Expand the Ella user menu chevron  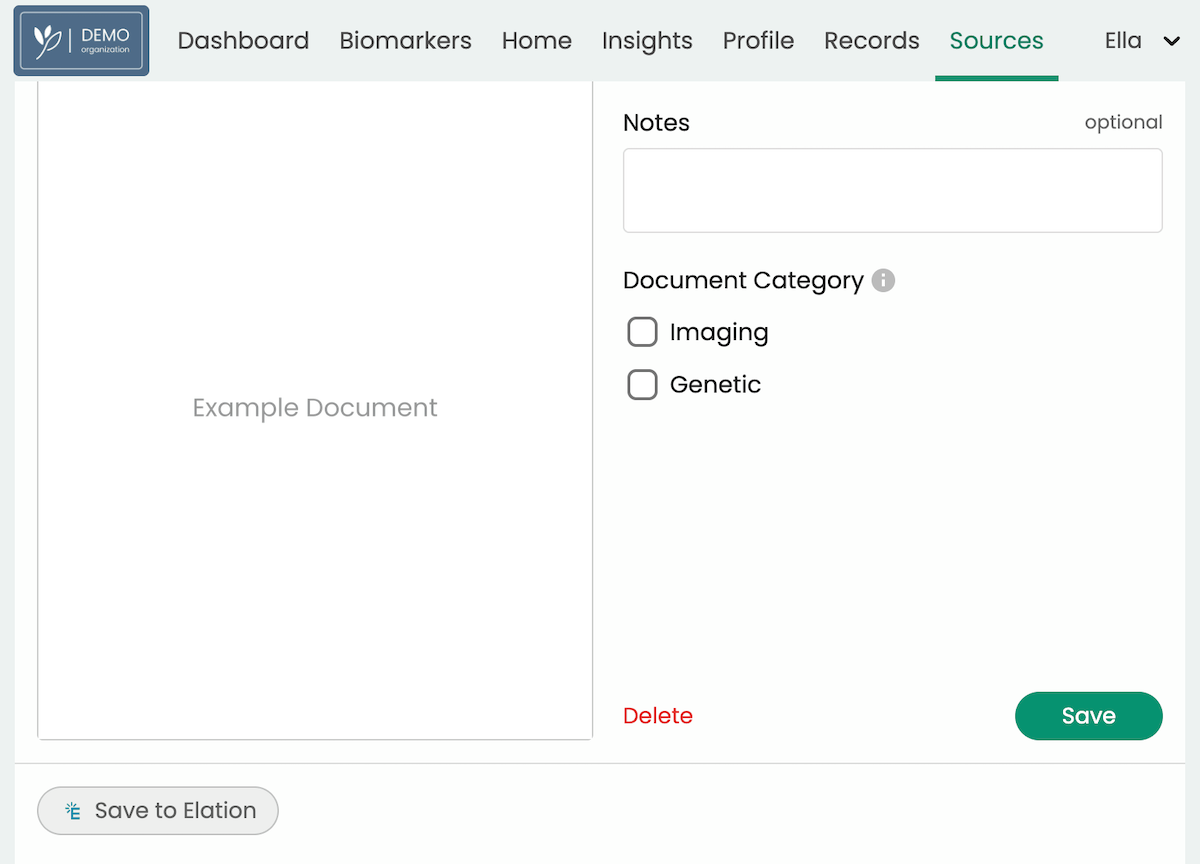coord(1172,41)
